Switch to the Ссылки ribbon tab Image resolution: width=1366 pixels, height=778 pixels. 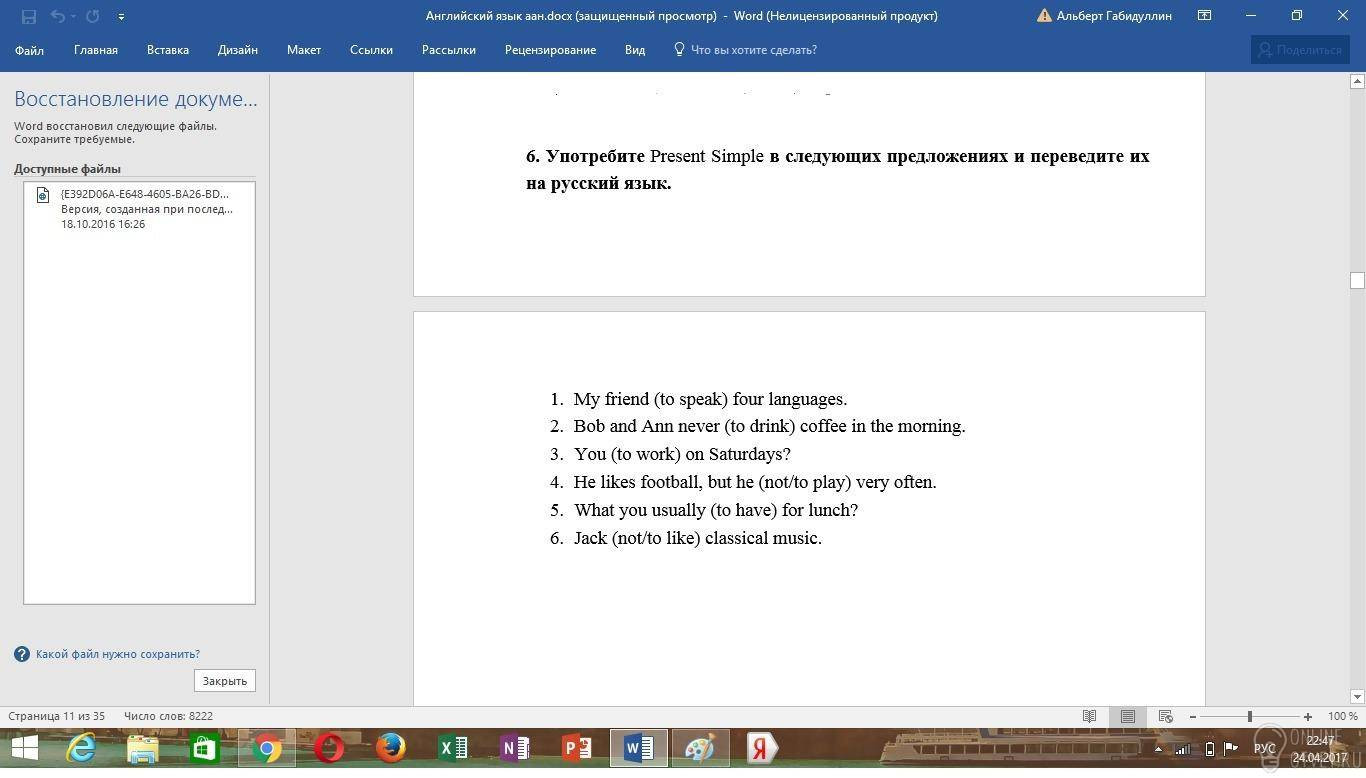(371, 50)
